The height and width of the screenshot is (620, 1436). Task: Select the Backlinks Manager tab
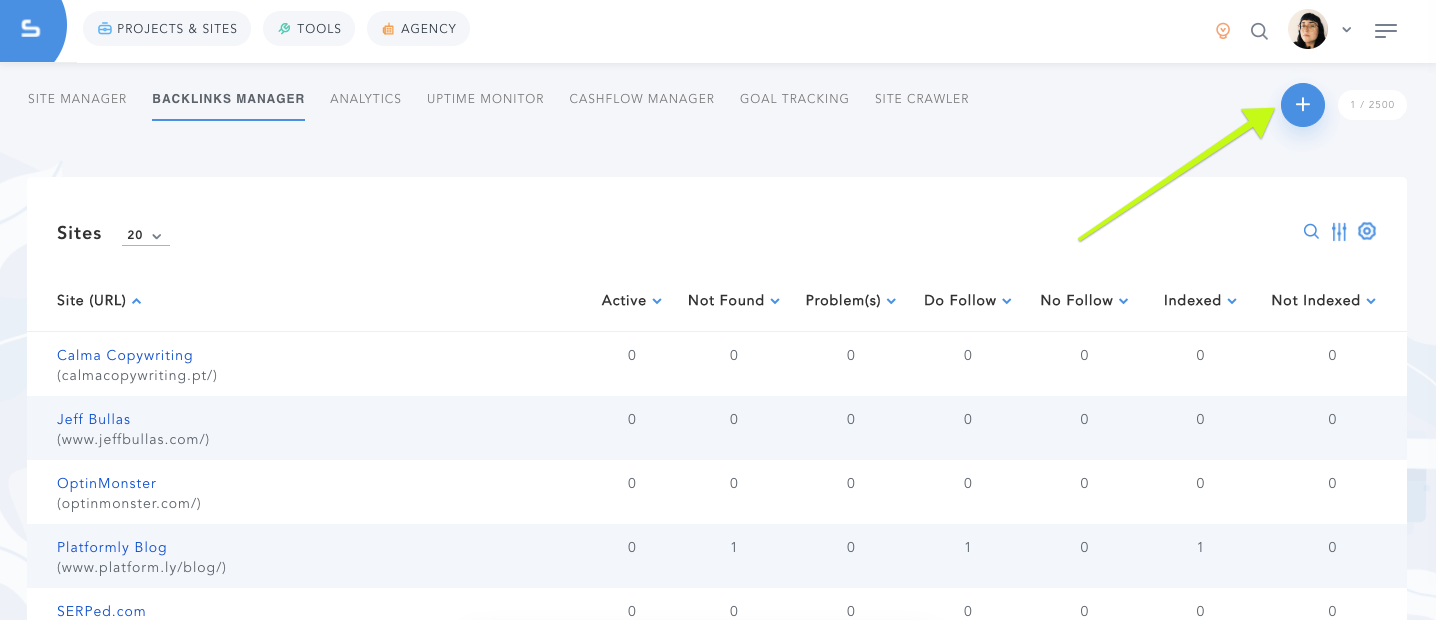(x=228, y=99)
